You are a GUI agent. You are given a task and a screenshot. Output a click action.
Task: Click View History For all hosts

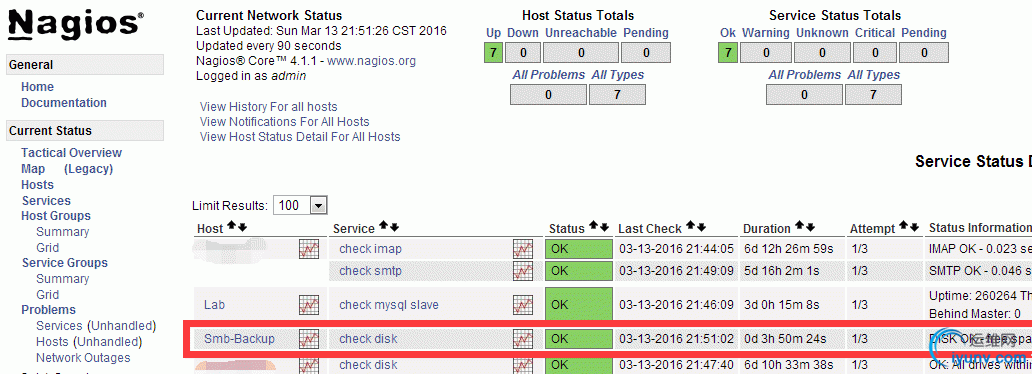[x=269, y=107]
